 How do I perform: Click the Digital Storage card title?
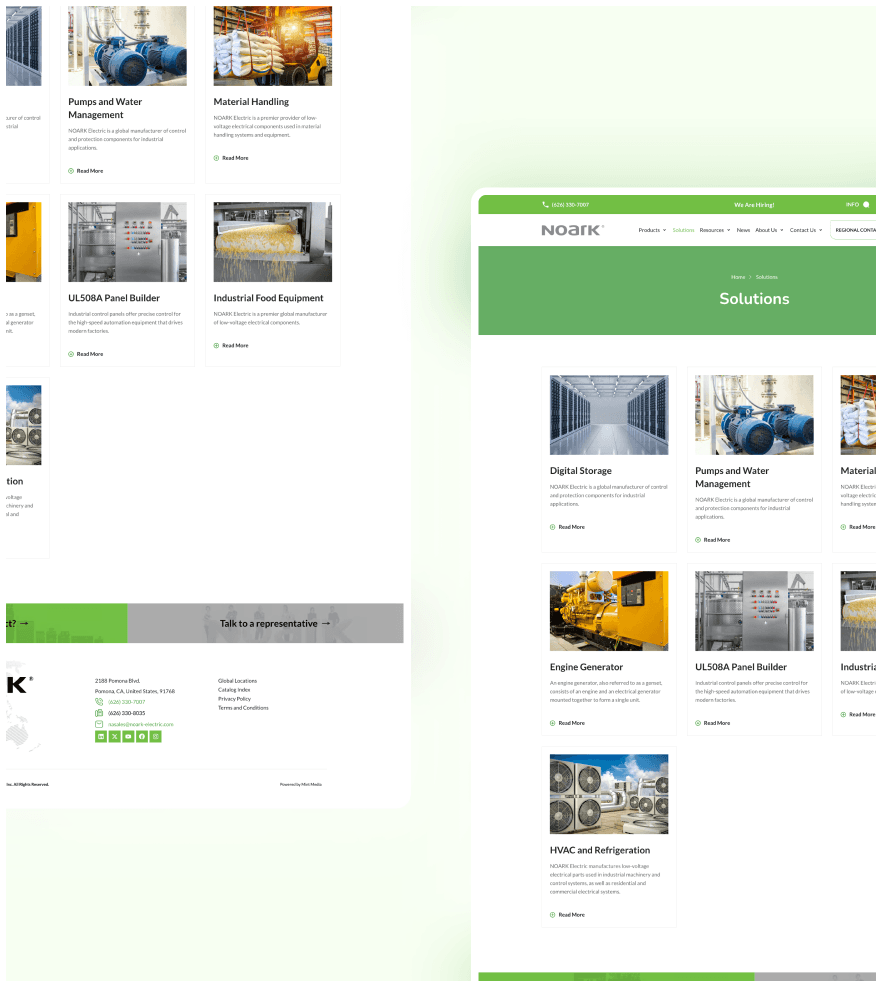pyautogui.click(x=580, y=471)
